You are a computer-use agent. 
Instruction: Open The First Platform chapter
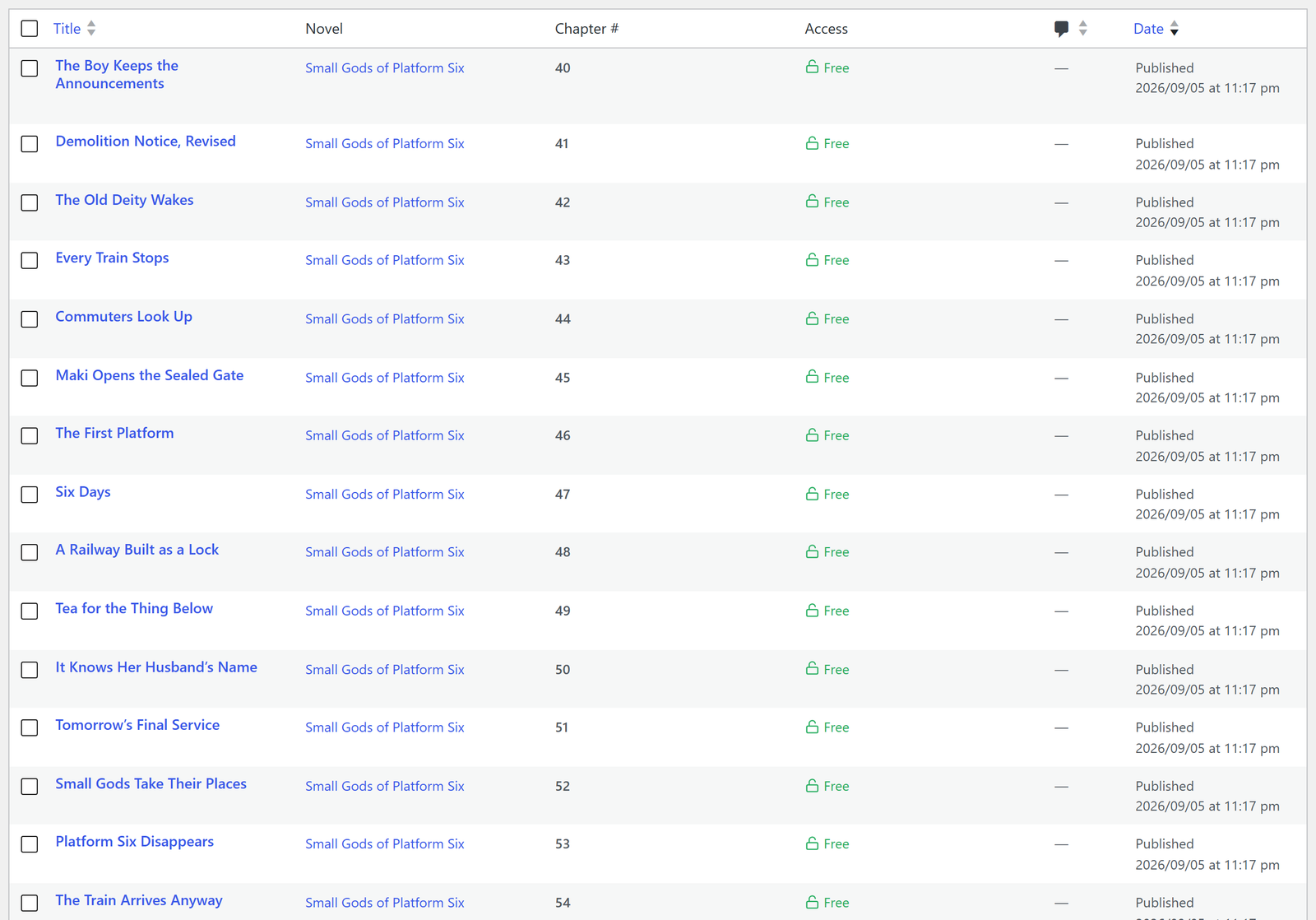(x=114, y=433)
